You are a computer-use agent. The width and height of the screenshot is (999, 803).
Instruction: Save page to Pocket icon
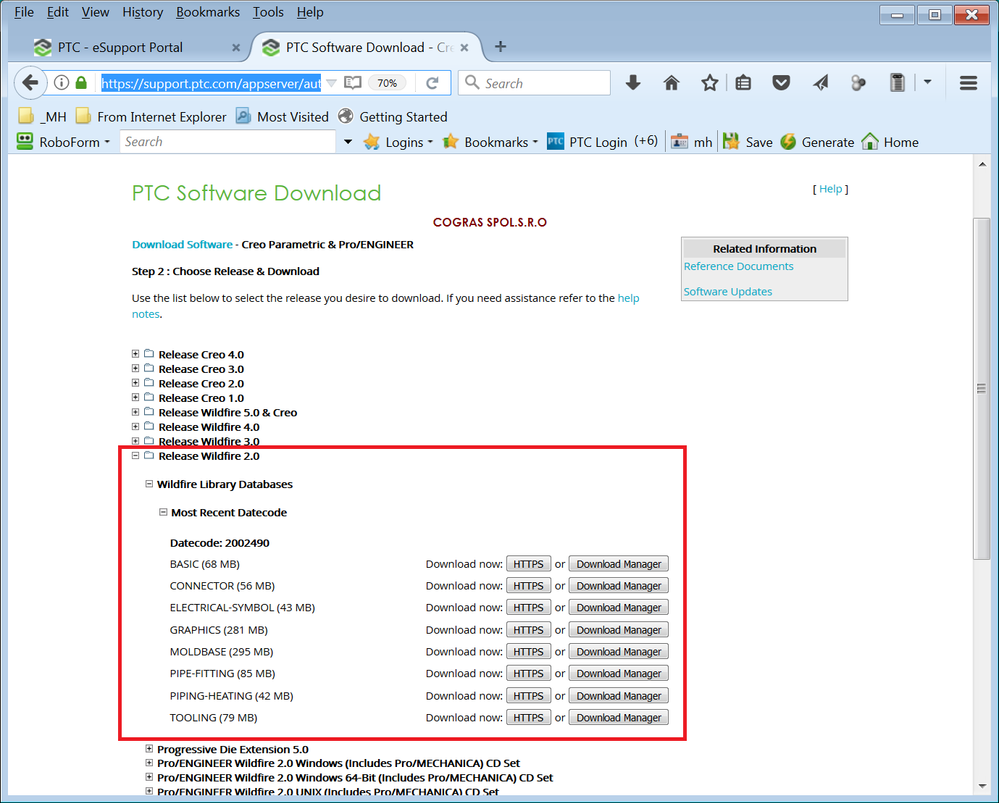[781, 83]
